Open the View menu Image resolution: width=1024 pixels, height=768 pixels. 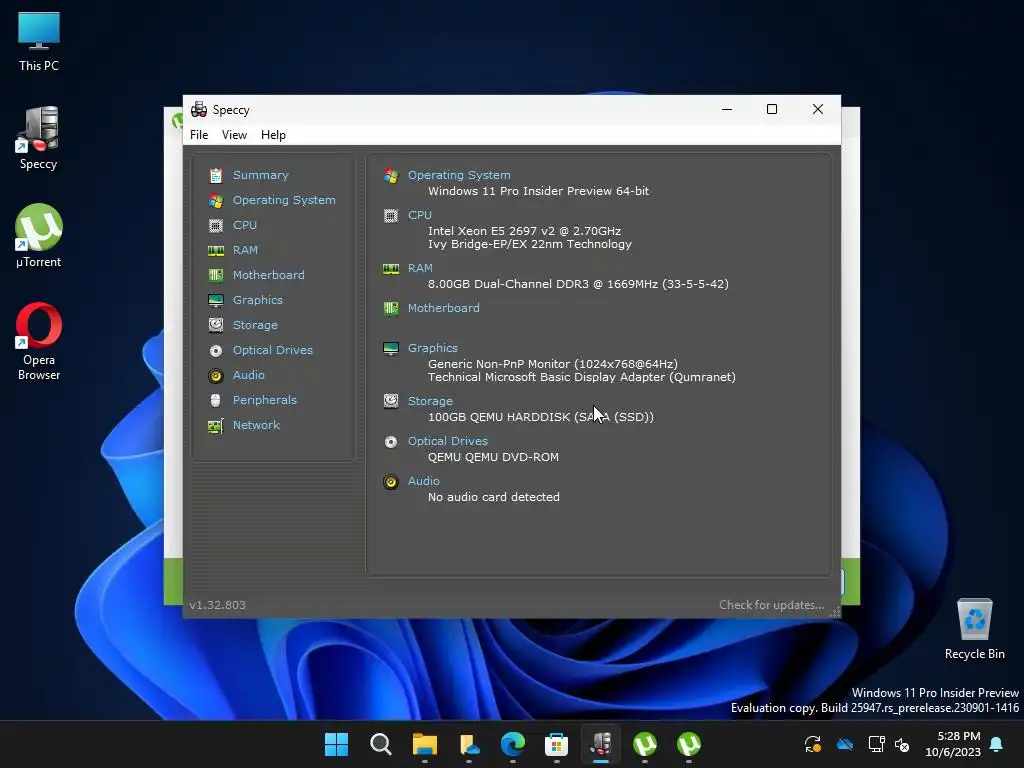pyautogui.click(x=234, y=135)
